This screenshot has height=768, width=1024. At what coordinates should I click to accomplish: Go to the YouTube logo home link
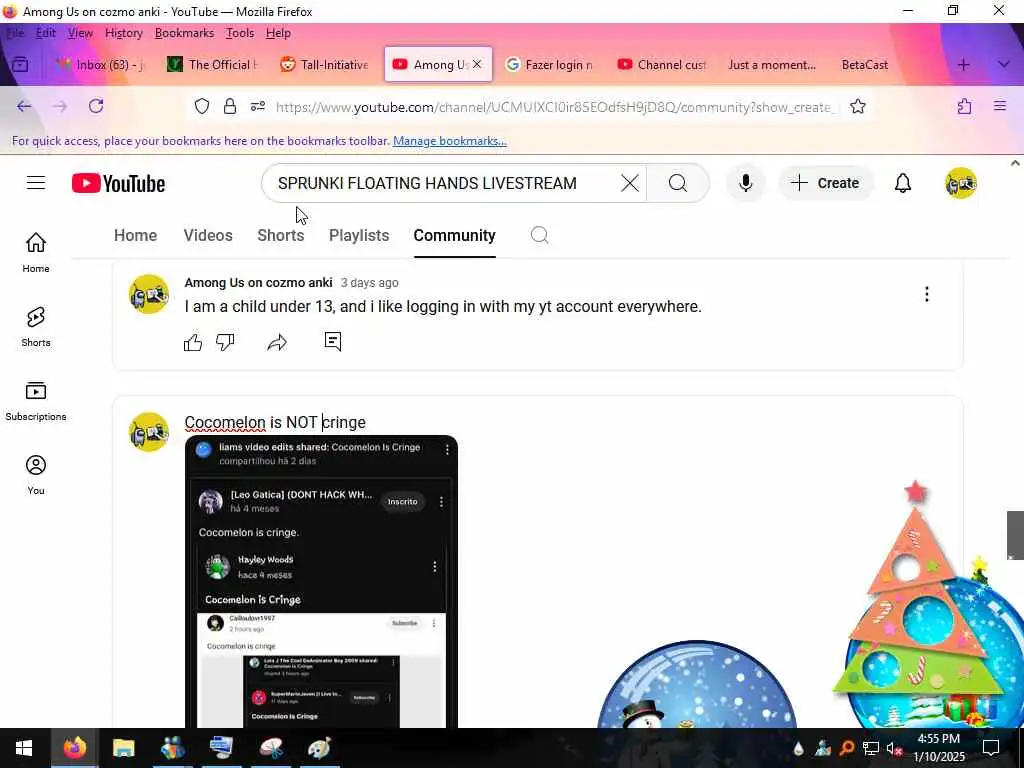pyautogui.click(x=118, y=184)
